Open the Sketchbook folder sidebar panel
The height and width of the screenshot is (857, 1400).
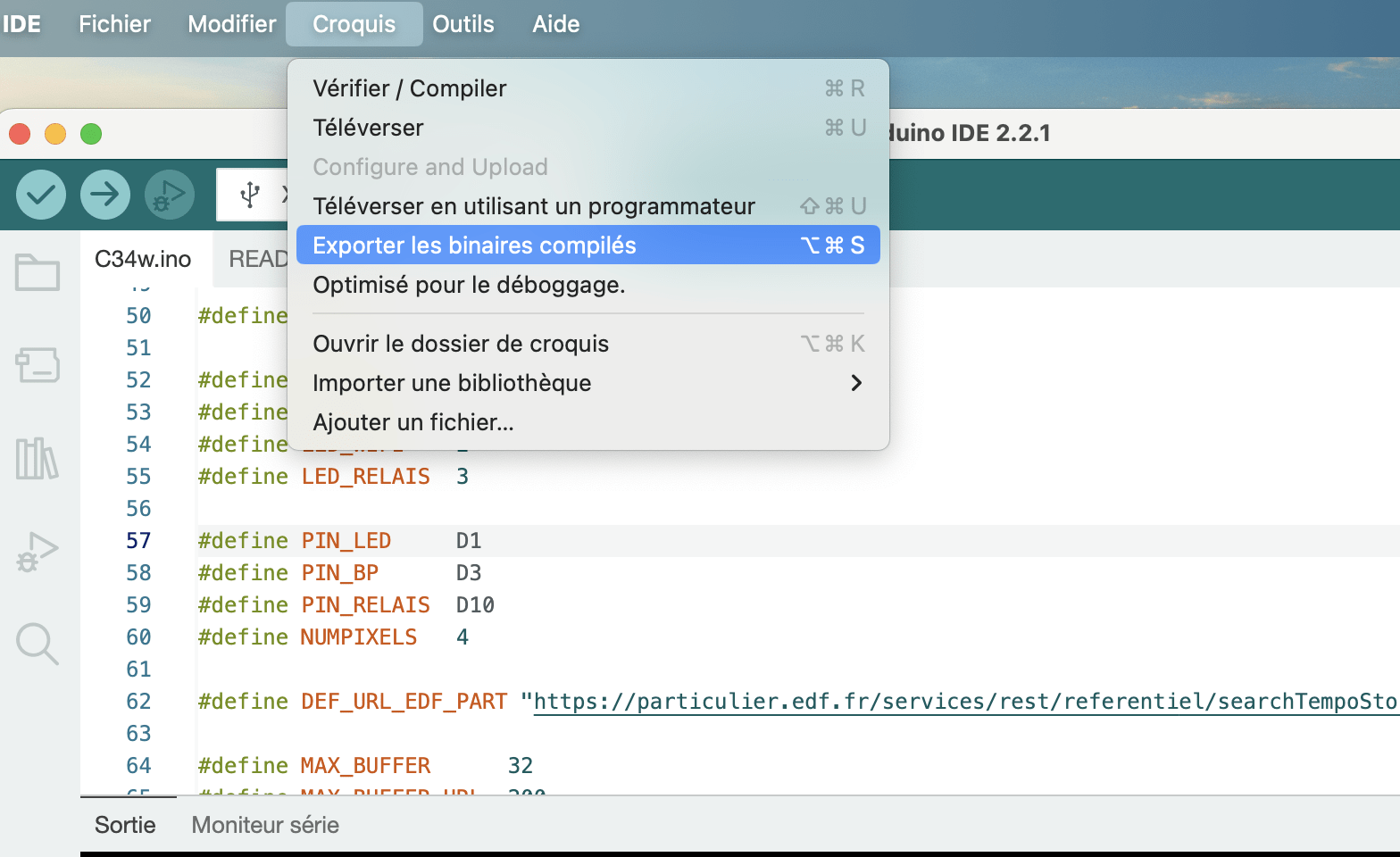(x=37, y=272)
